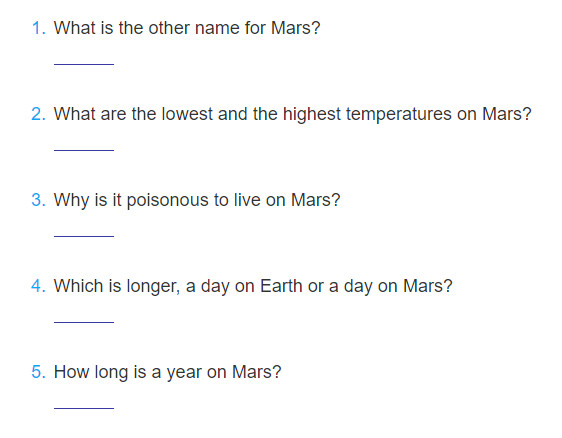This screenshot has height=438, width=562.
Task: Select the answer blank for question 3
Action: (x=84, y=231)
